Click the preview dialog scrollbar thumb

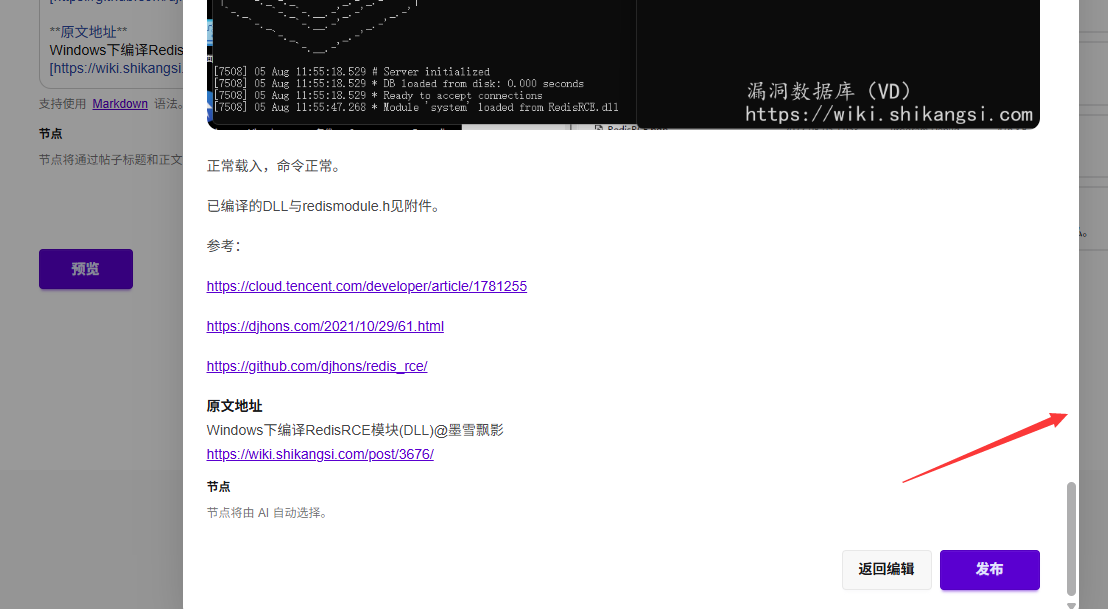tap(1072, 538)
